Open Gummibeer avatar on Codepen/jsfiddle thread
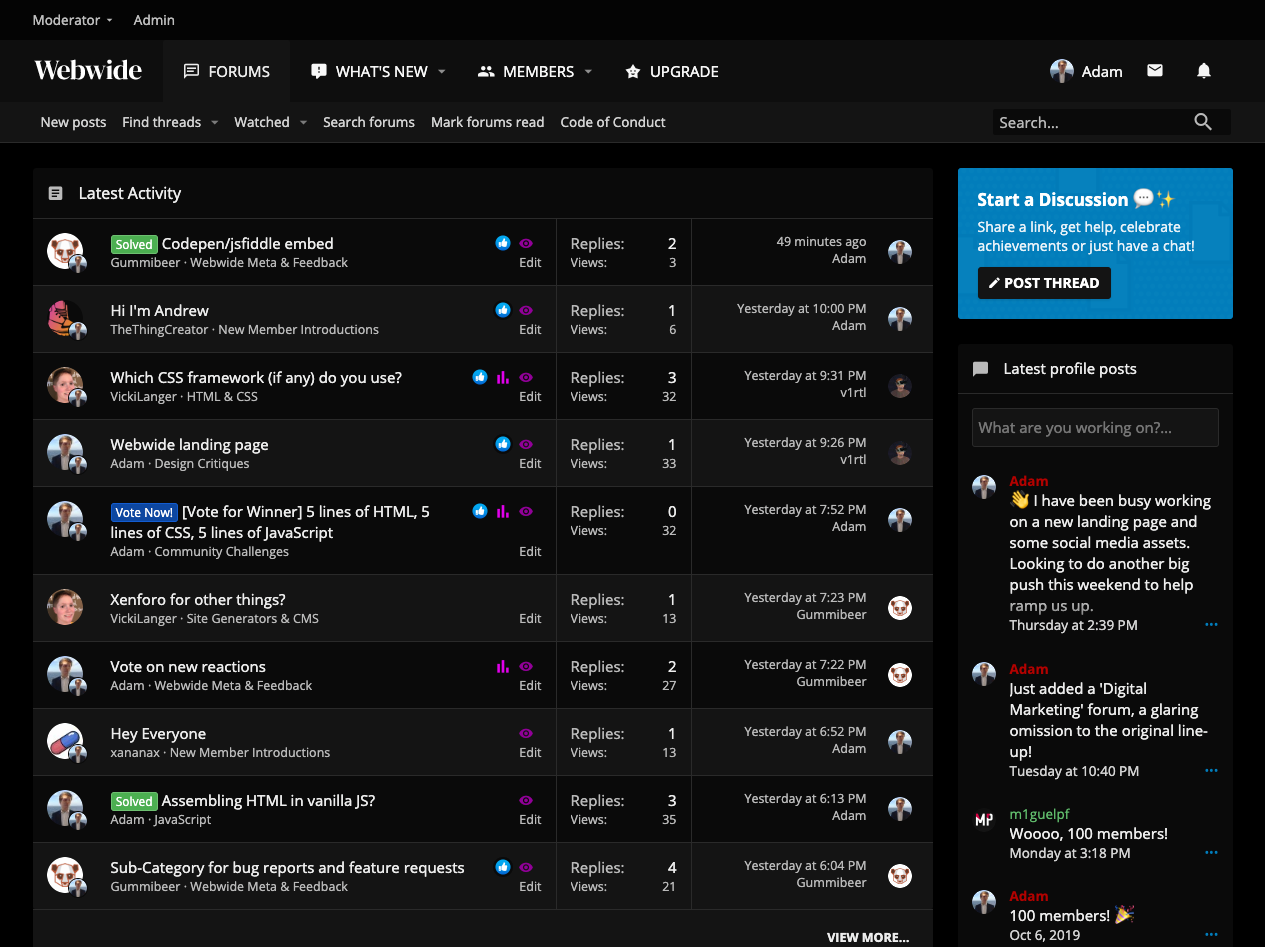The height and width of the screenshot is (947, 1265). tap(65, 251)
